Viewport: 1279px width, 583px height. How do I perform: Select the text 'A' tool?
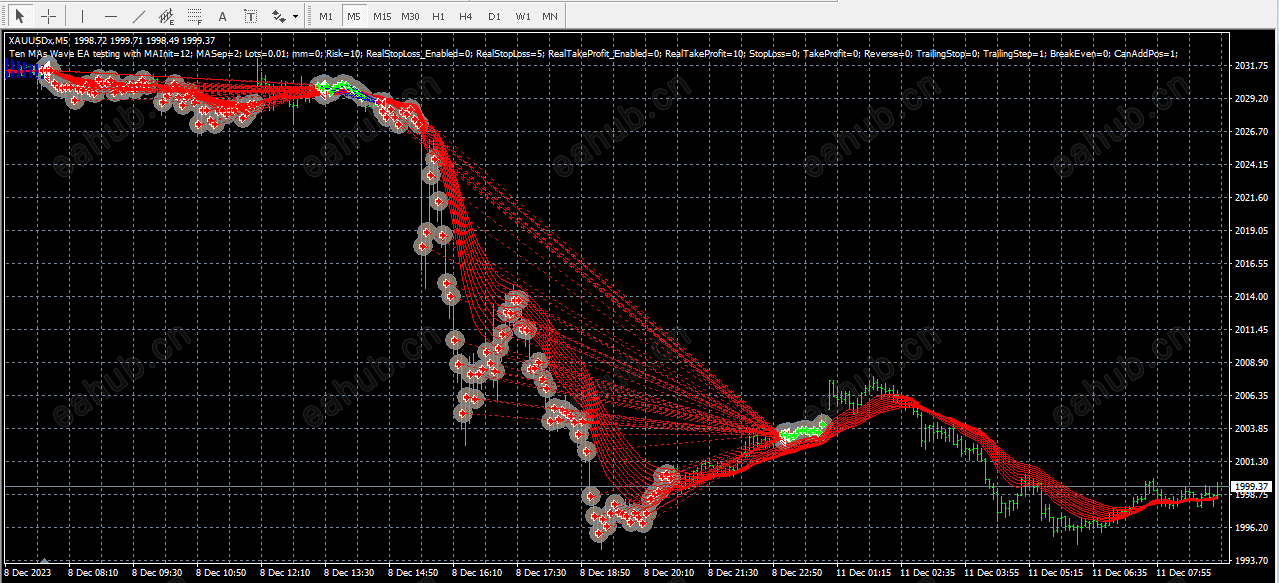pyautogui.click(x=222, y=16)
